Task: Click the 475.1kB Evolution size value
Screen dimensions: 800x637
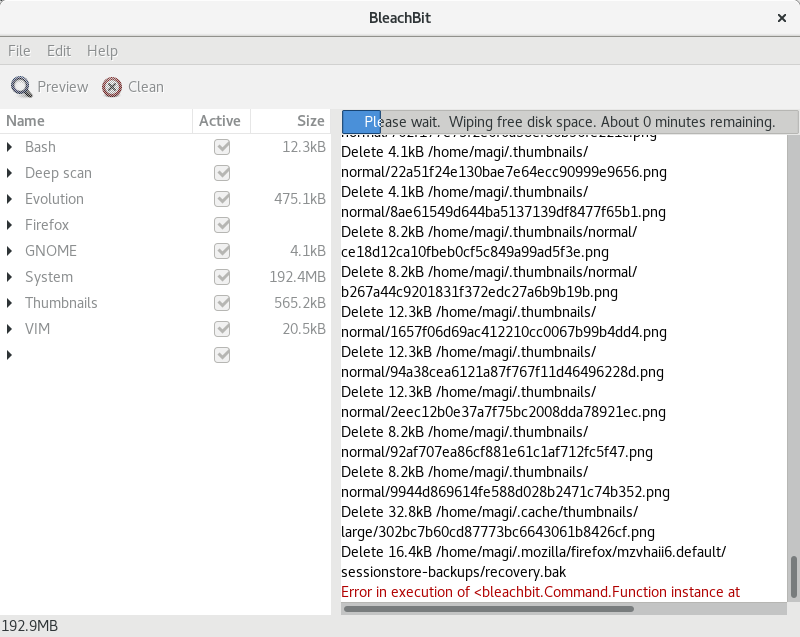Action: (x=300, y=199)
